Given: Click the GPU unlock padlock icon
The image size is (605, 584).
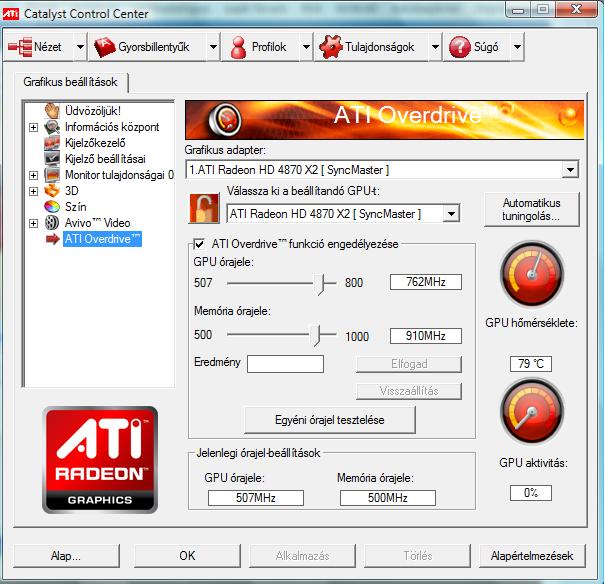Looking at the screenshot, I should 203,211.
